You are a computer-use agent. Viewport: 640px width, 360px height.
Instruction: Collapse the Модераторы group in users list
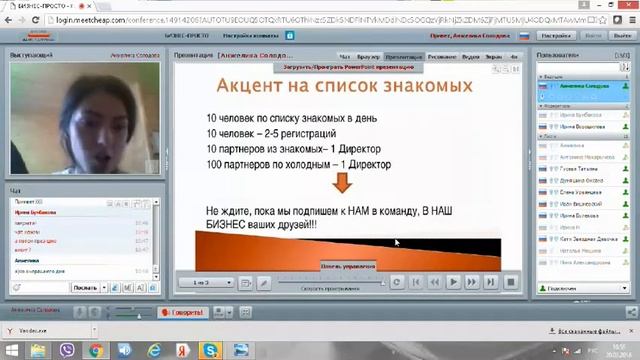(x=584, y=106)
